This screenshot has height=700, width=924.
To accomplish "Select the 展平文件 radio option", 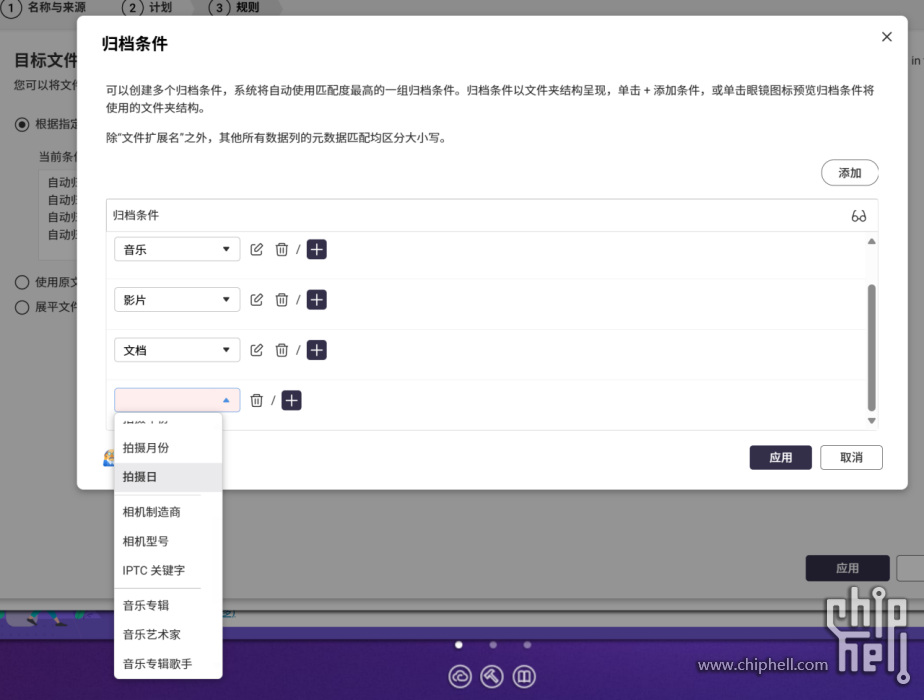I will pyautogui.click(x=22, y=307).
